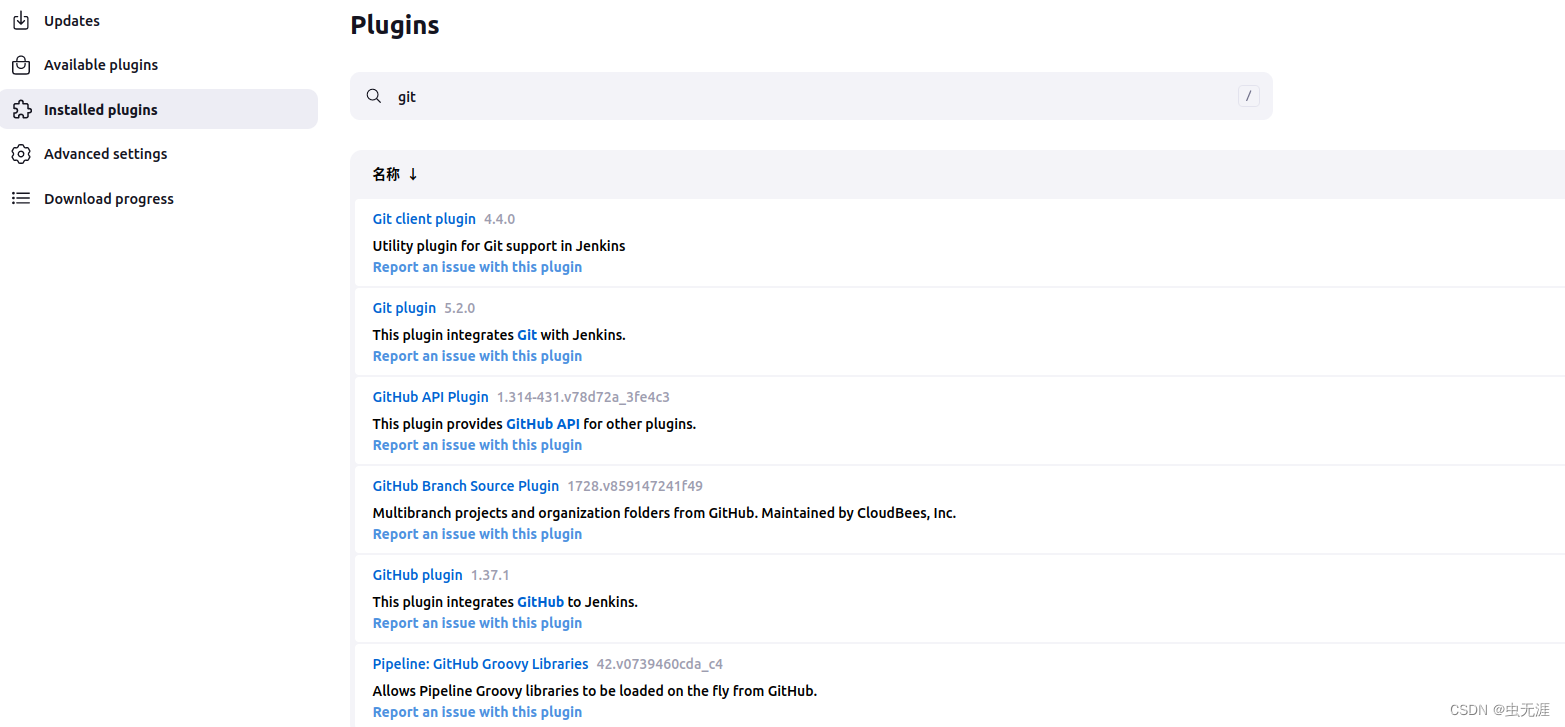The height and width of the screenshot is (727, 1565).
Task: Click the plugin search field containing git
Action: [x=811, y=96]
